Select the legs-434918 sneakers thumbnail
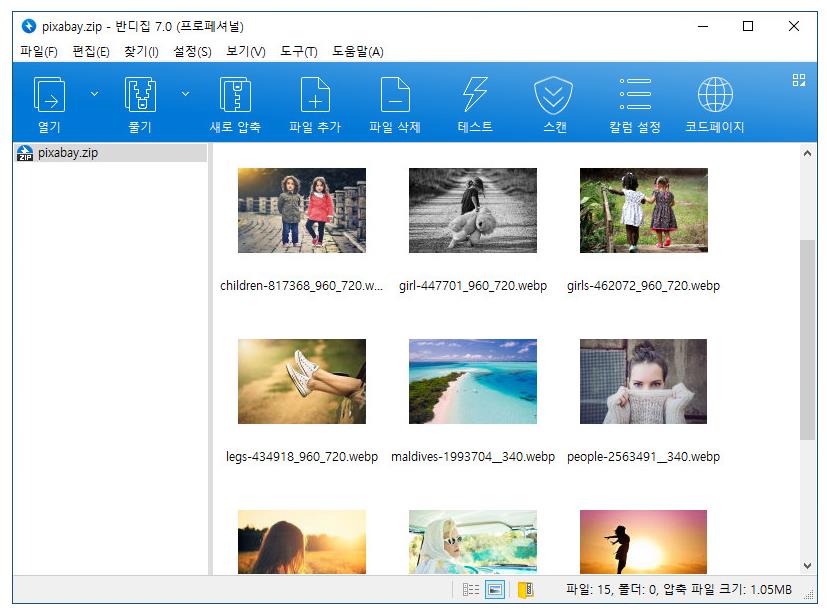827x612 pixels. [x=302, y=381]
